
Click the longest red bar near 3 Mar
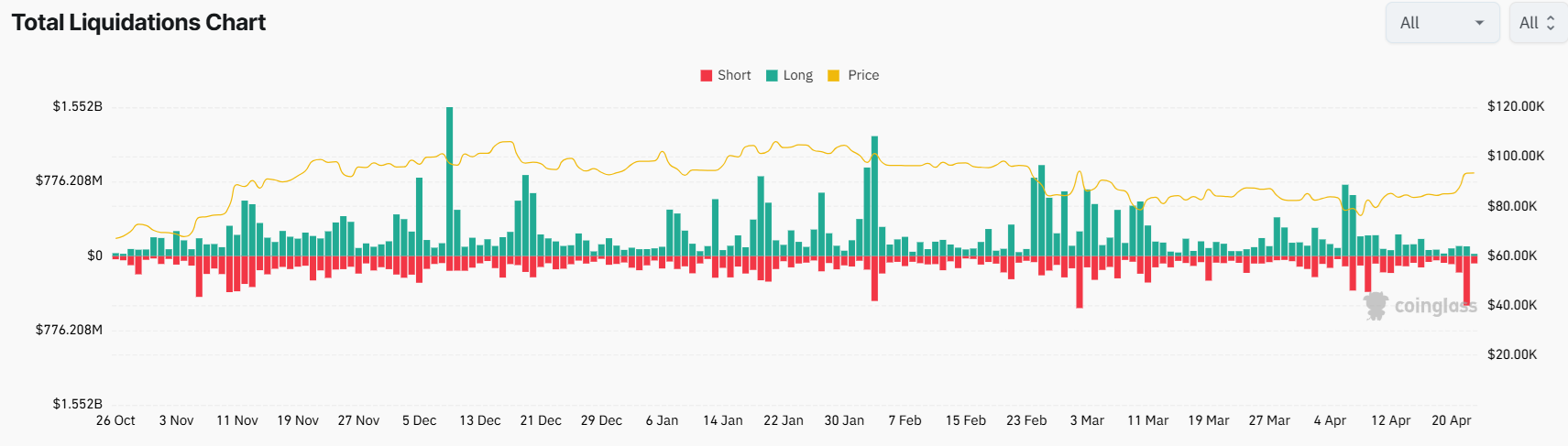pyautogui.click(x=1080, y=282)
